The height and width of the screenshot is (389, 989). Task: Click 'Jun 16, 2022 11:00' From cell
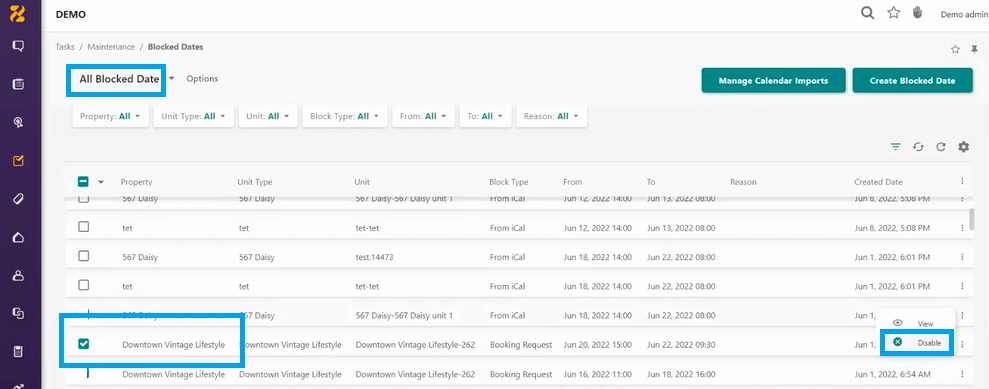tap(597, 374)
